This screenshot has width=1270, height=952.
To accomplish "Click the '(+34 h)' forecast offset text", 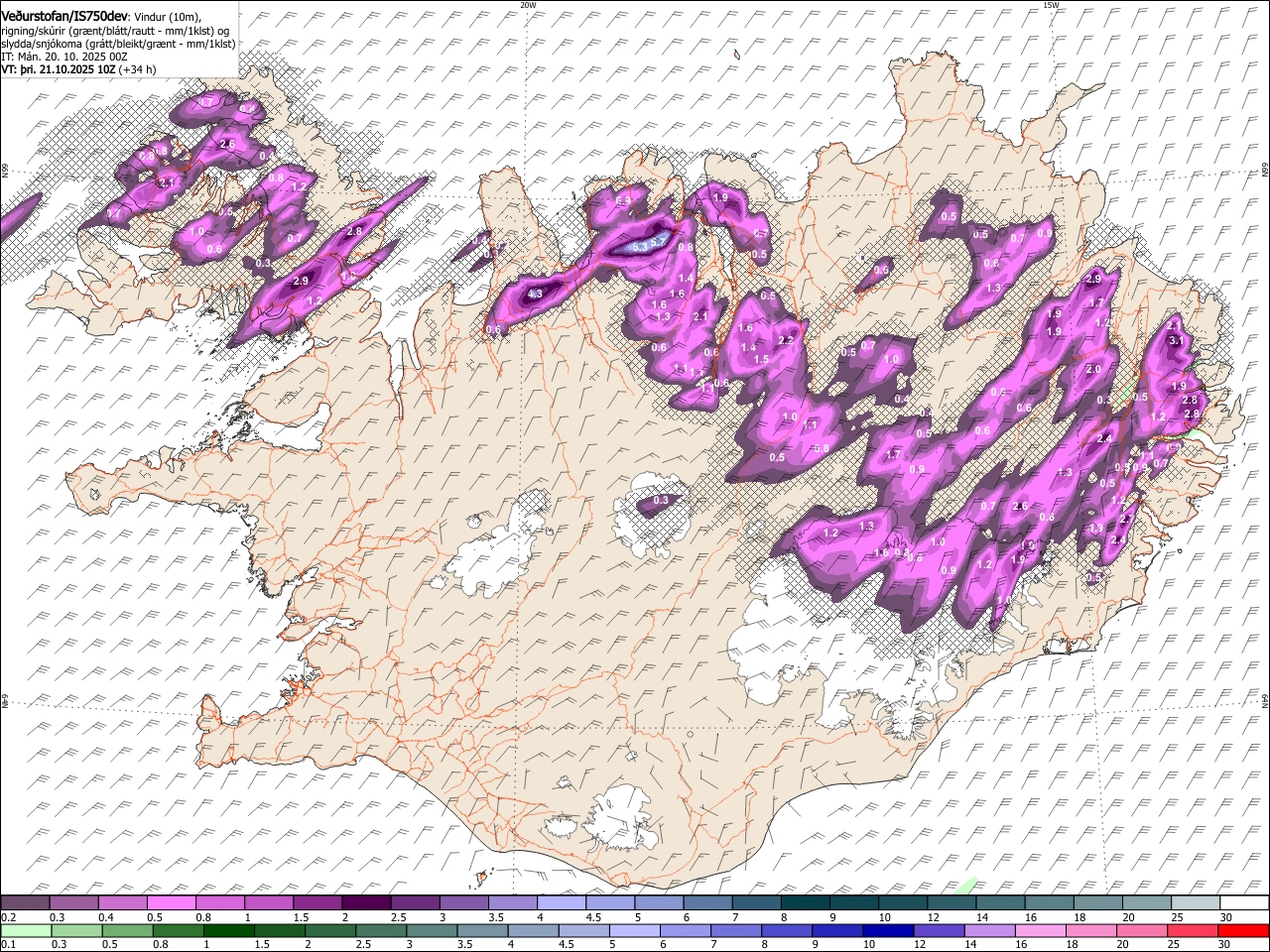I will click(138, 69).
